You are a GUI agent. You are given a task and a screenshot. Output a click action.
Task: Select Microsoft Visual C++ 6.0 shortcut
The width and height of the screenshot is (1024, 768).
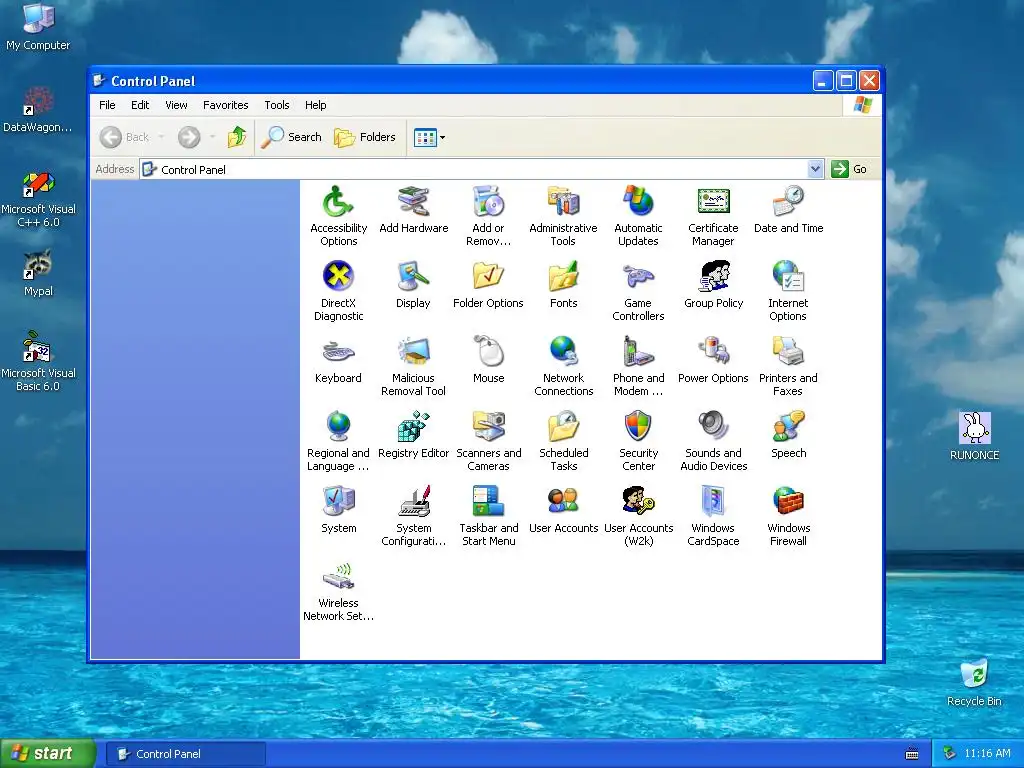(38, 199)
